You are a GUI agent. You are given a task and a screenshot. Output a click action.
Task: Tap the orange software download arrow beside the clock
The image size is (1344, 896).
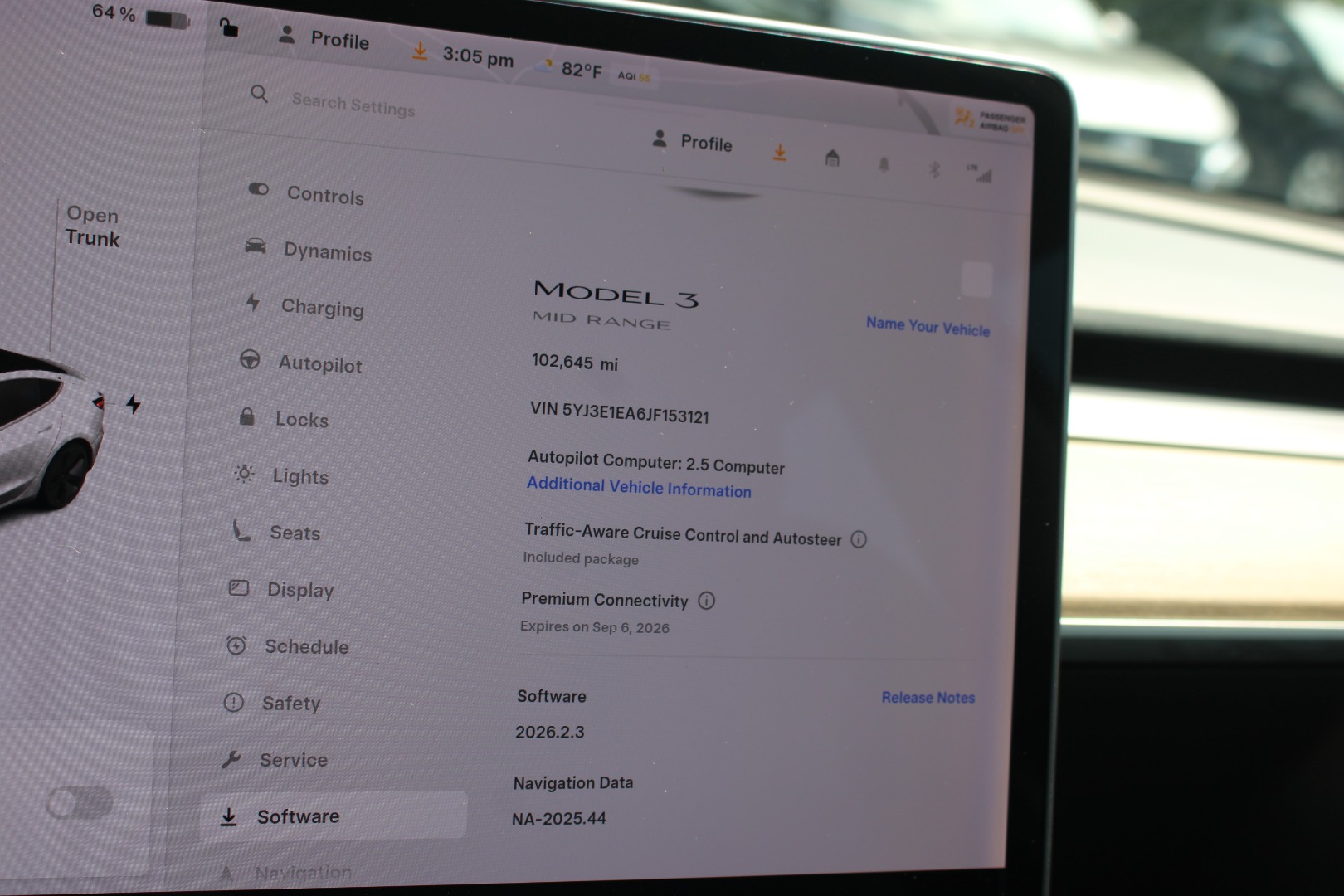(x=420, y=51)
